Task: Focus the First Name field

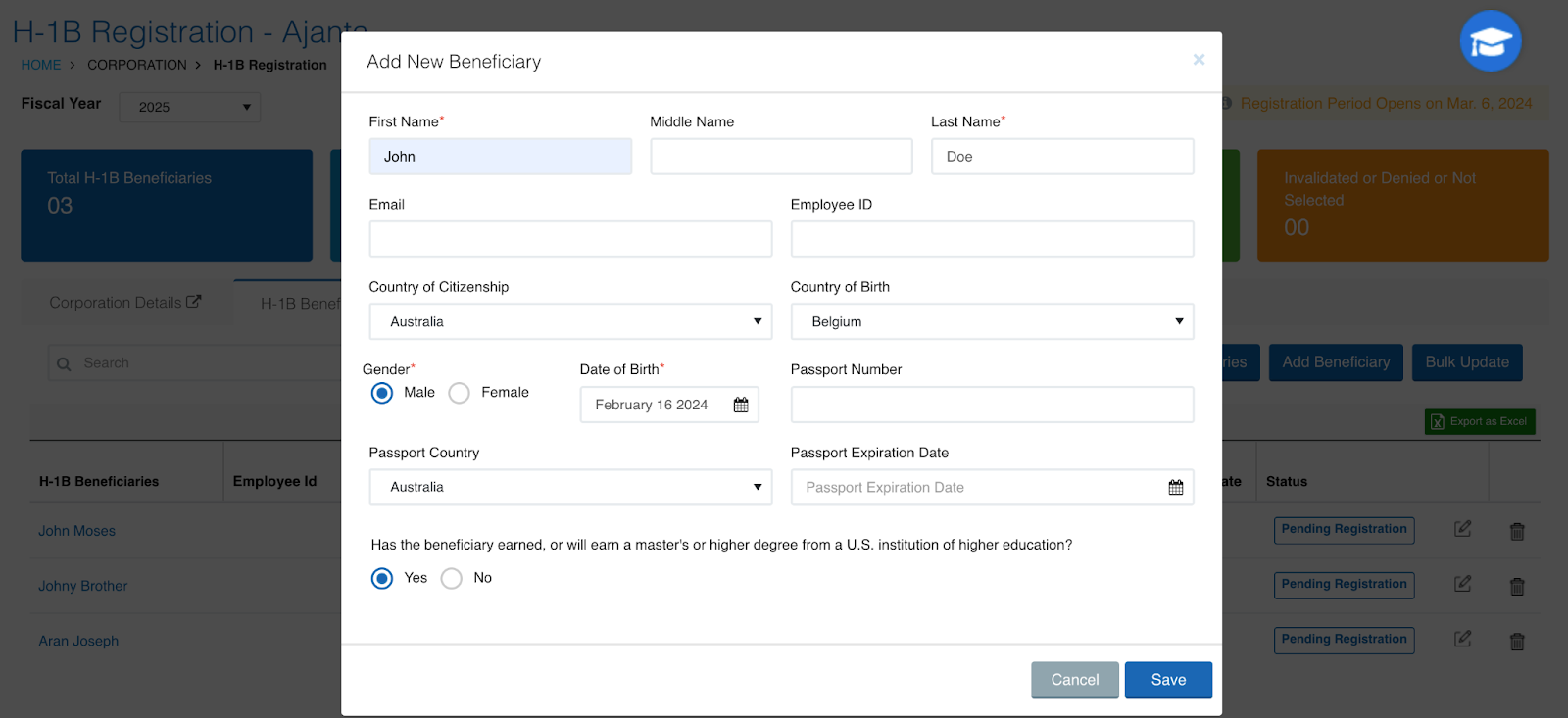Action: point(501,157)
